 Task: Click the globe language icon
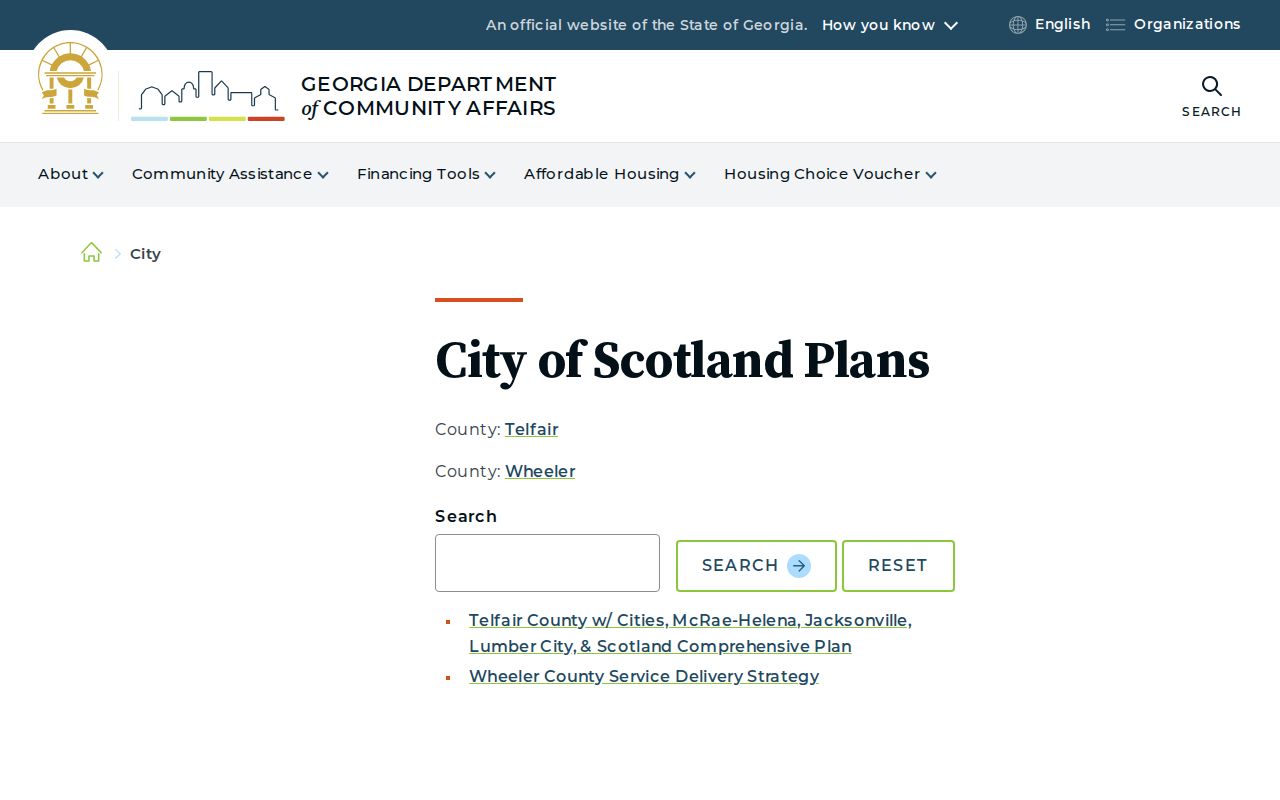click(x=1018, y=25)
